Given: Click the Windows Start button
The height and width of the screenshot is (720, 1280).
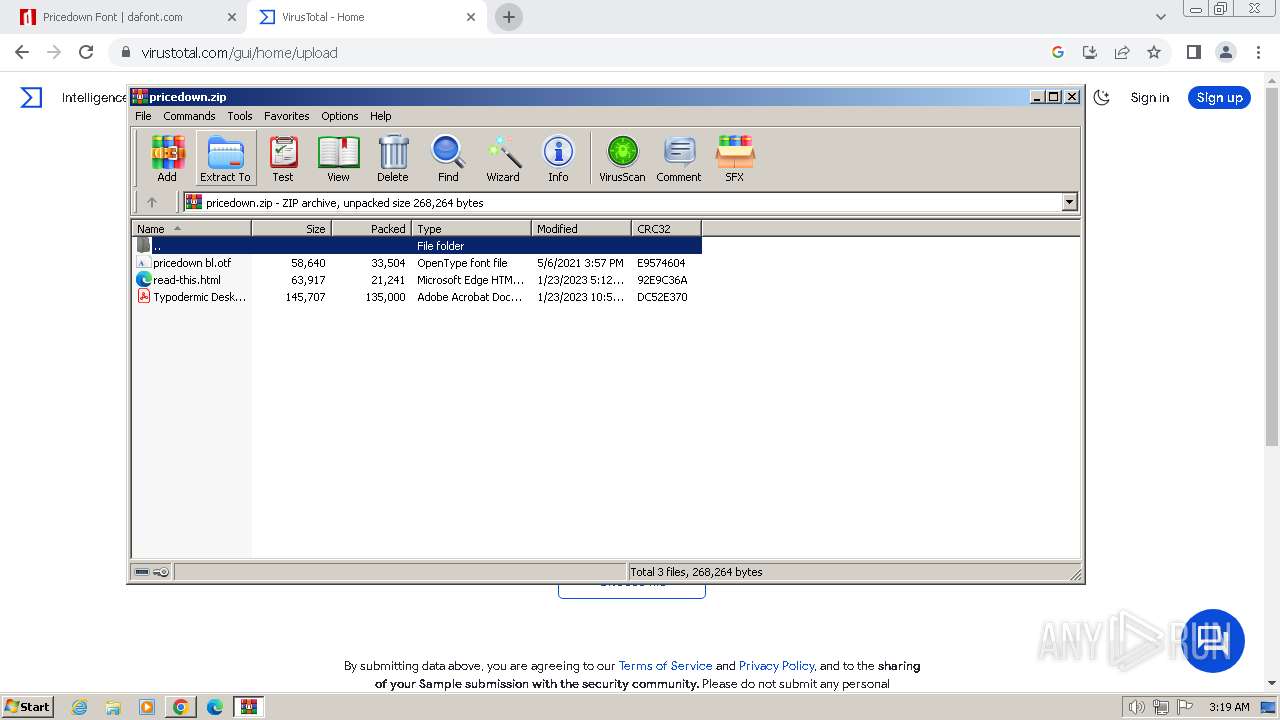Looking at the screenshot, I should coord(28,706).
